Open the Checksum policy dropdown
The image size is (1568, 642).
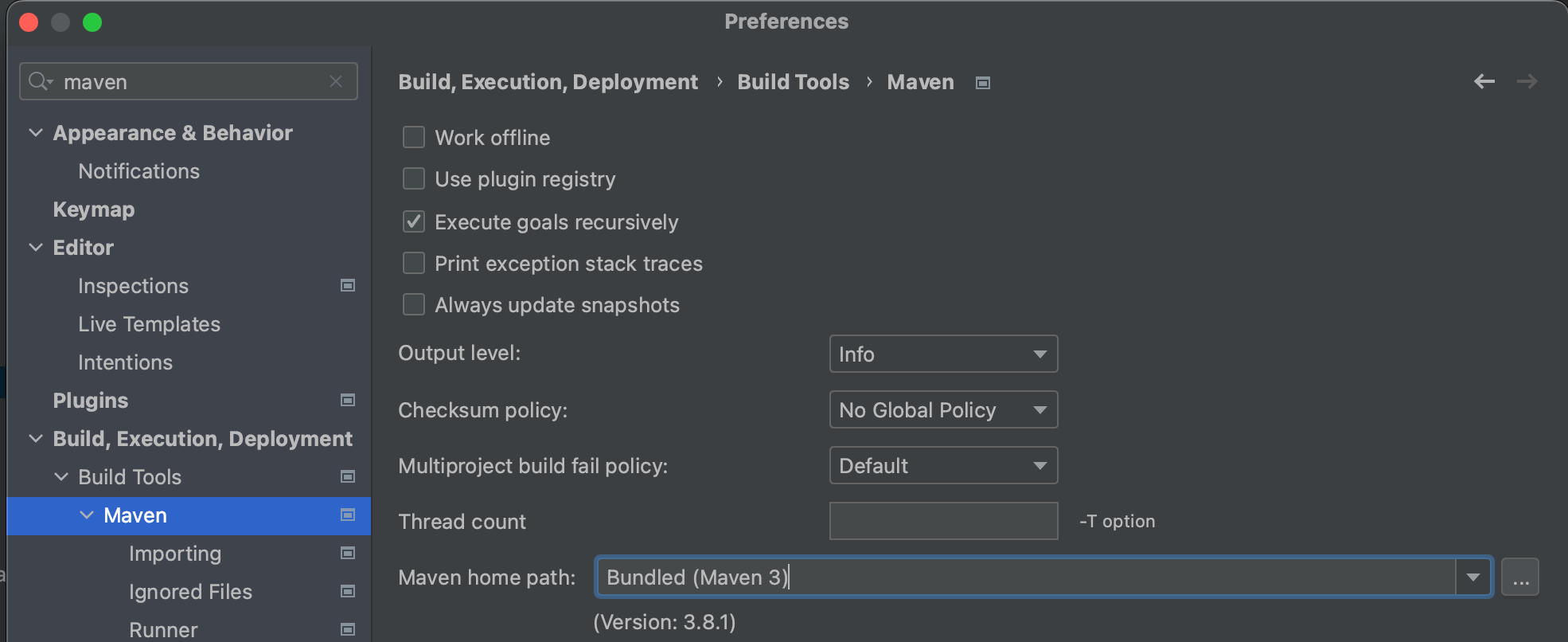943,409
